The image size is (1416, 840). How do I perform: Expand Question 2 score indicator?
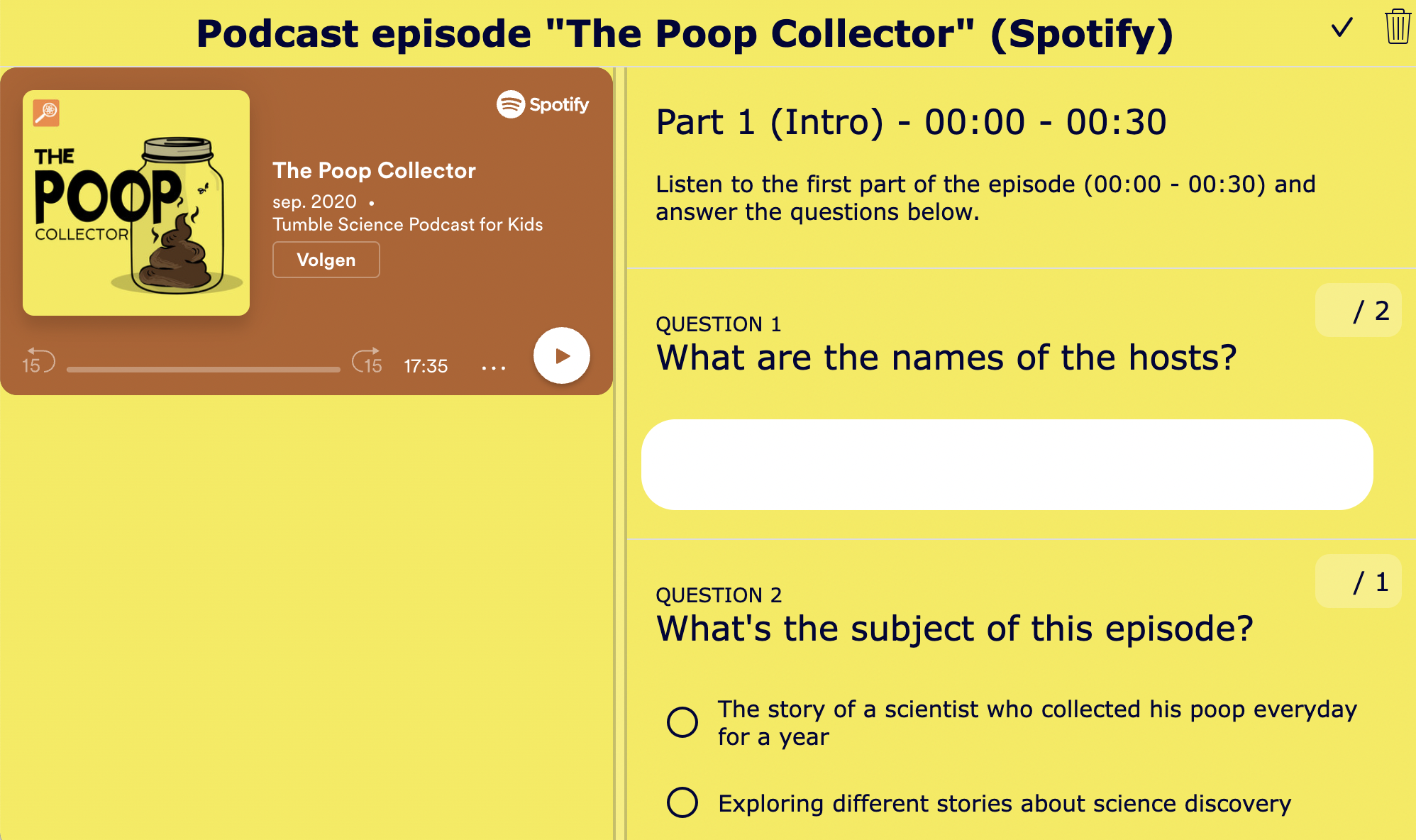[x=1356, y=581]
